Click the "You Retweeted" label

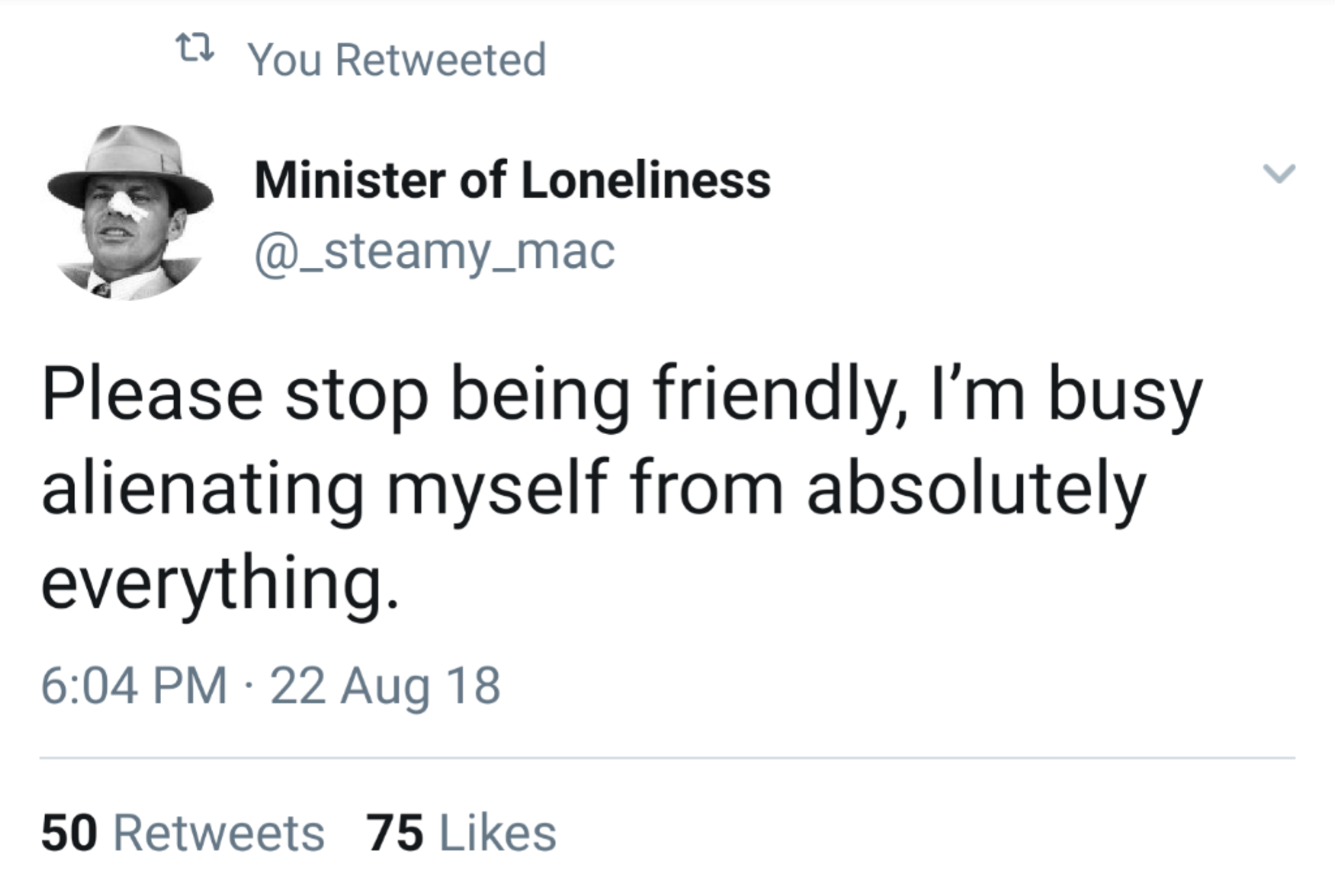click(x=396, y=60)
